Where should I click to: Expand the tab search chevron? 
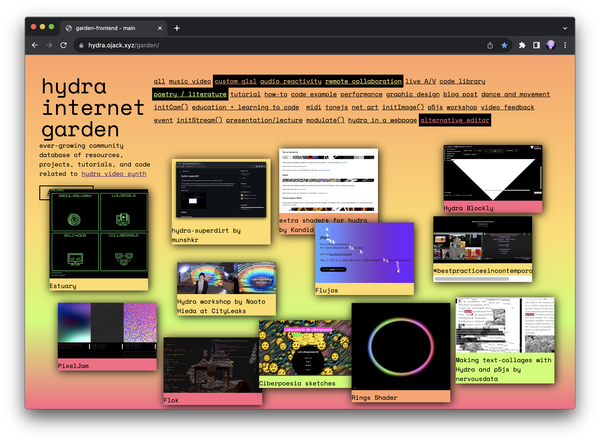(x=565, y=28)
